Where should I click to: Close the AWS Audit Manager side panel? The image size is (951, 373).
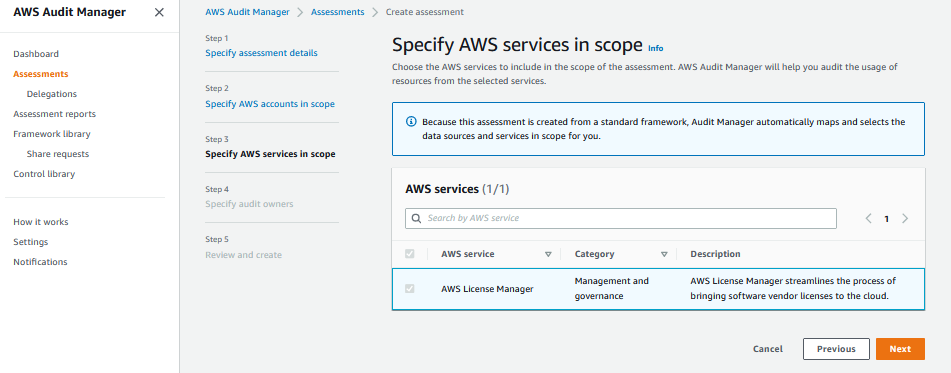[x=159, y=12]
